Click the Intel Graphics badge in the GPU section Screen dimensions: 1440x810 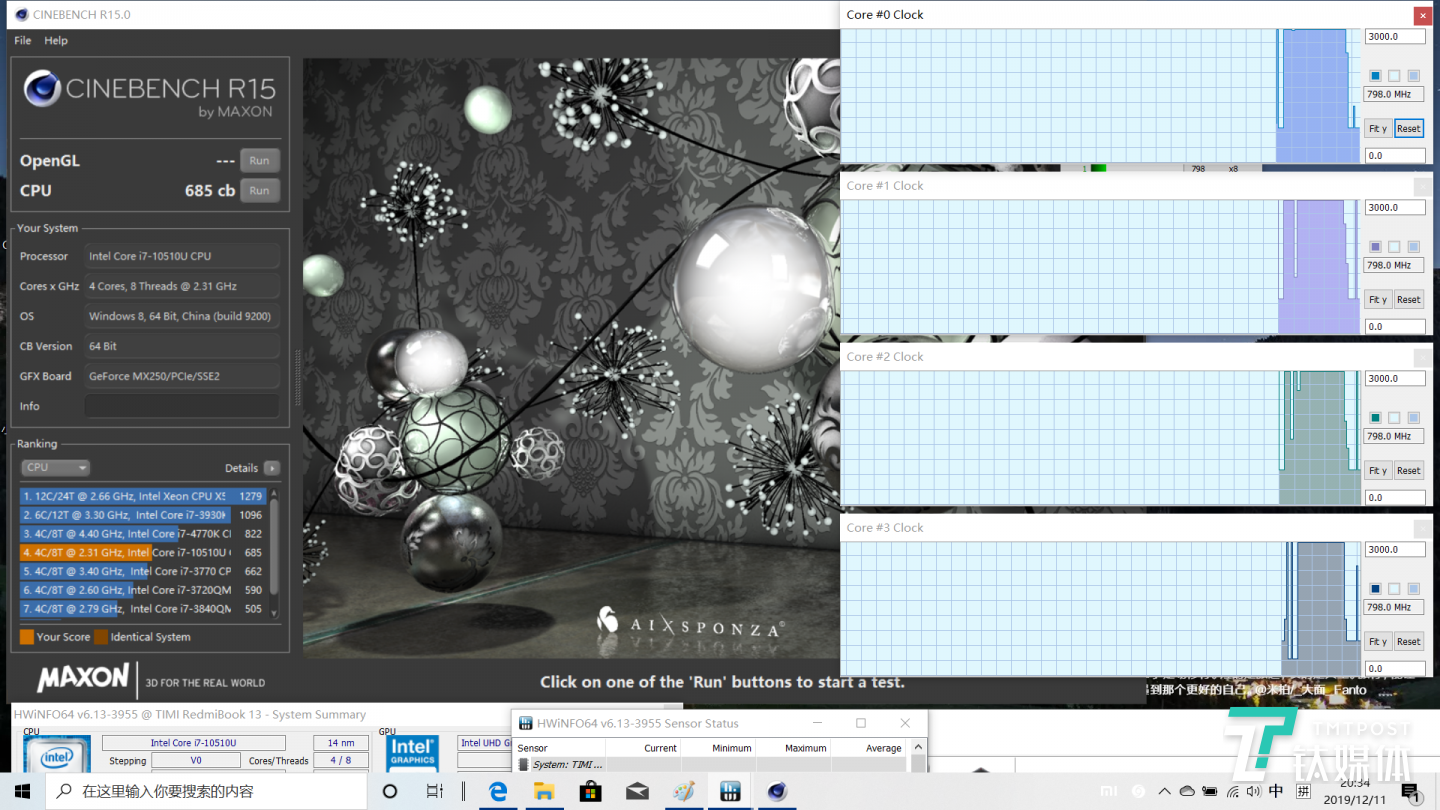pos(412,754)
